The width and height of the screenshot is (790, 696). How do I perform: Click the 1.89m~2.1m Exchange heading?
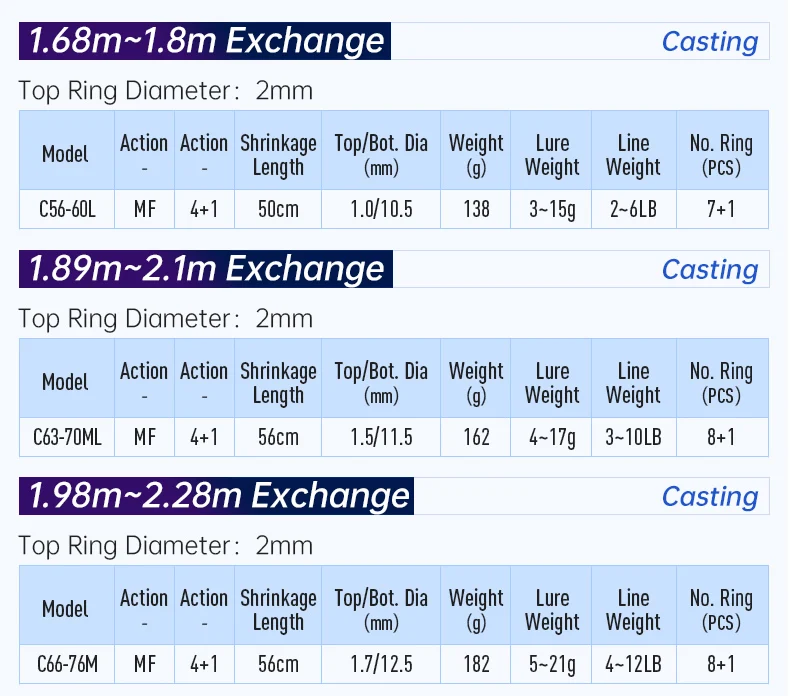pyautogui.click(x=205, y=269)
